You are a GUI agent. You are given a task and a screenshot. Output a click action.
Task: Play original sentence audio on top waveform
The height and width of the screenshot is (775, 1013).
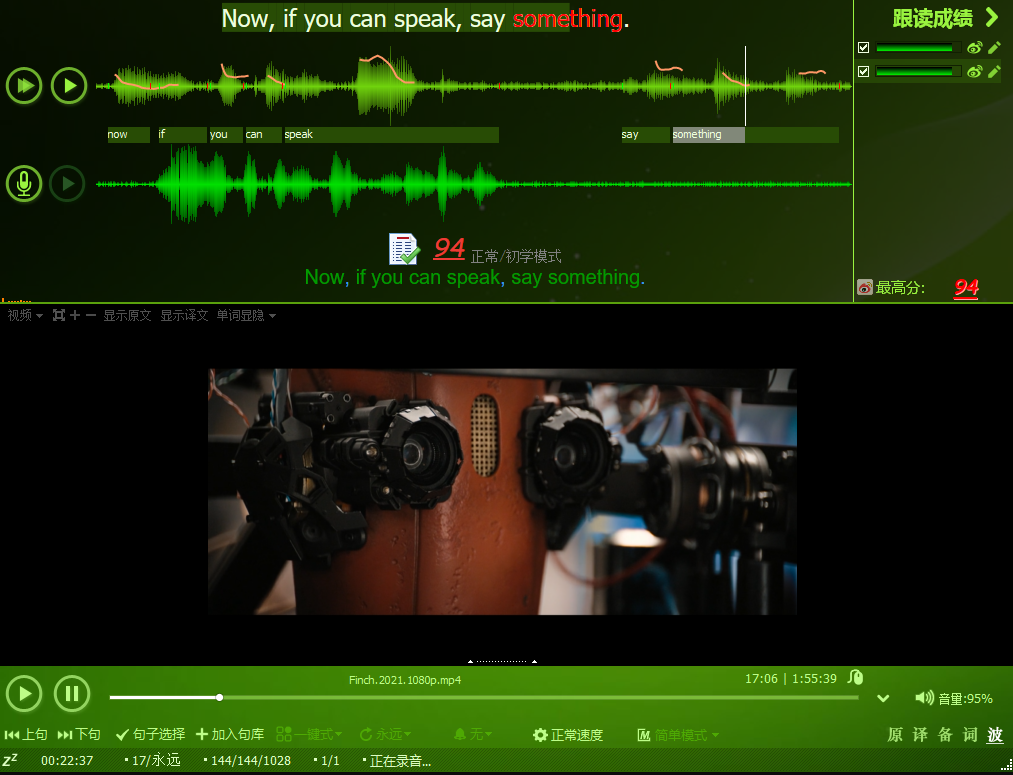(69, 86)
